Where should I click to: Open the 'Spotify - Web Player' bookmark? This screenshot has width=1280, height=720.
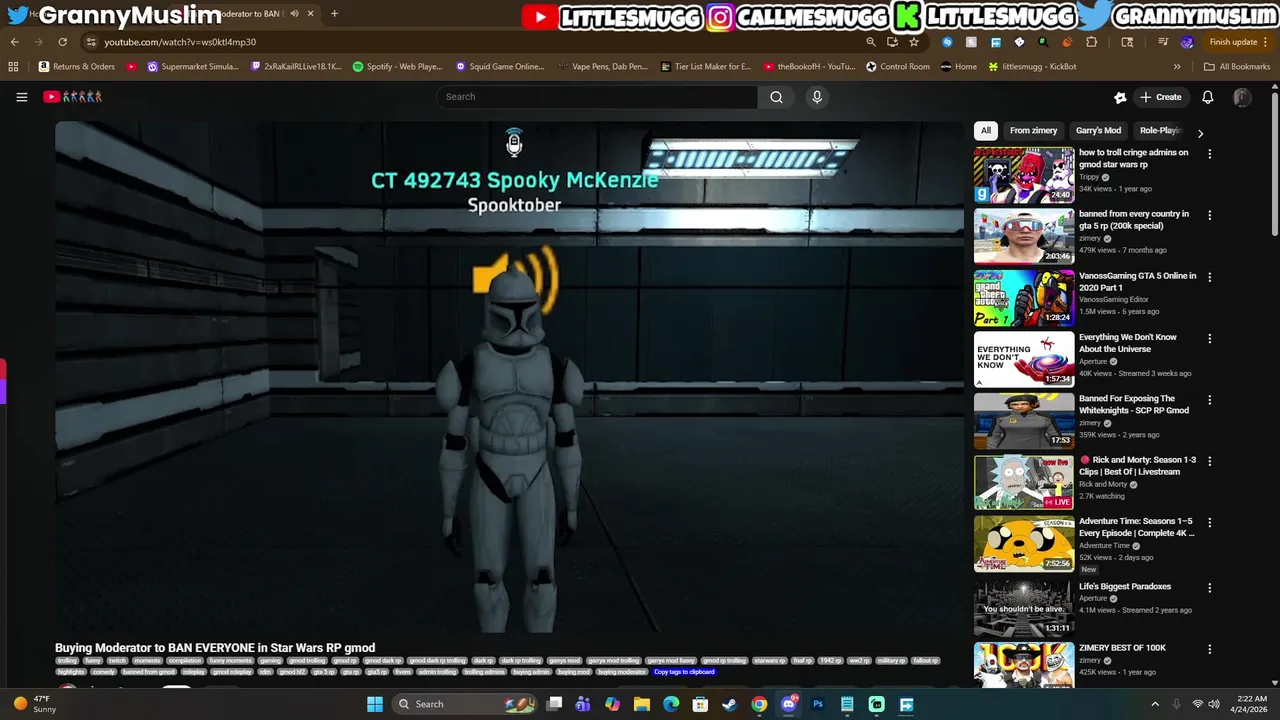[397, 67]
